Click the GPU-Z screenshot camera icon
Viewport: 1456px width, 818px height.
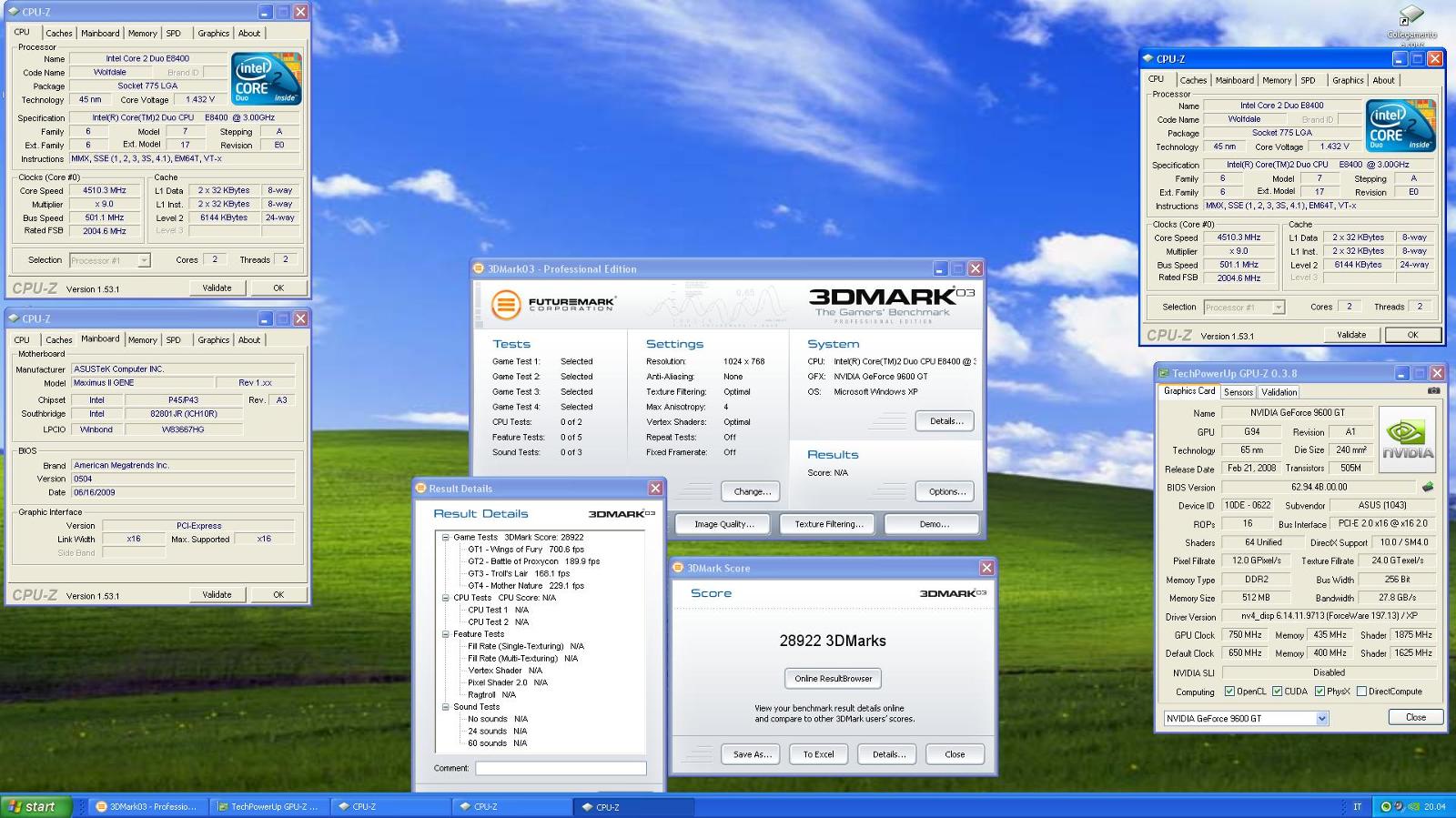[x=1433, y=391]
